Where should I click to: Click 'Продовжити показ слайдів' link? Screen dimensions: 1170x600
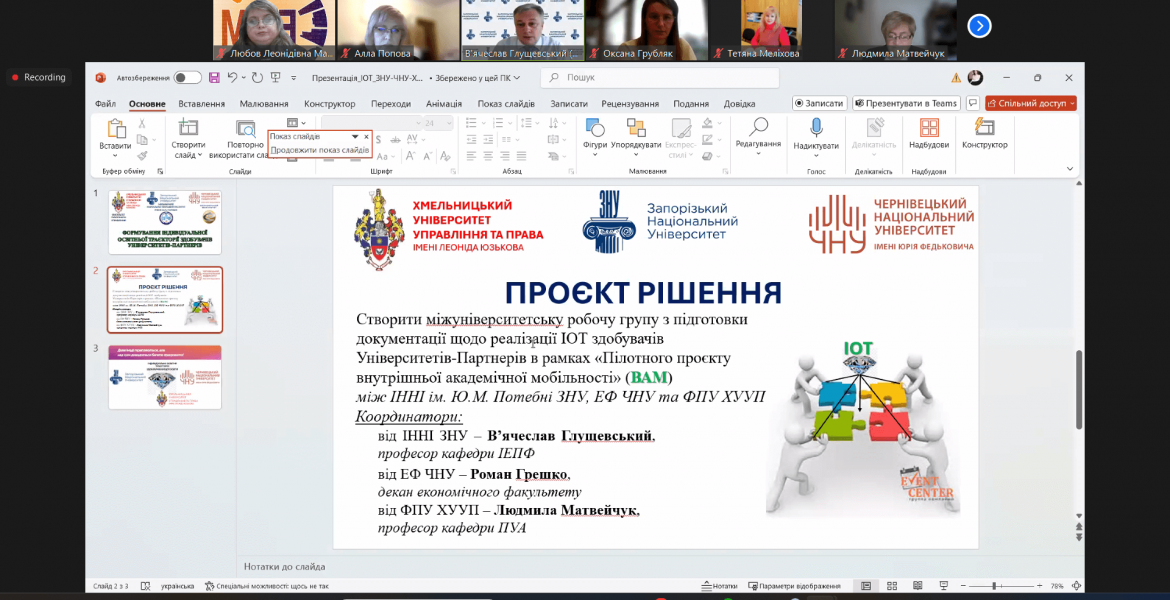point(319,150)
